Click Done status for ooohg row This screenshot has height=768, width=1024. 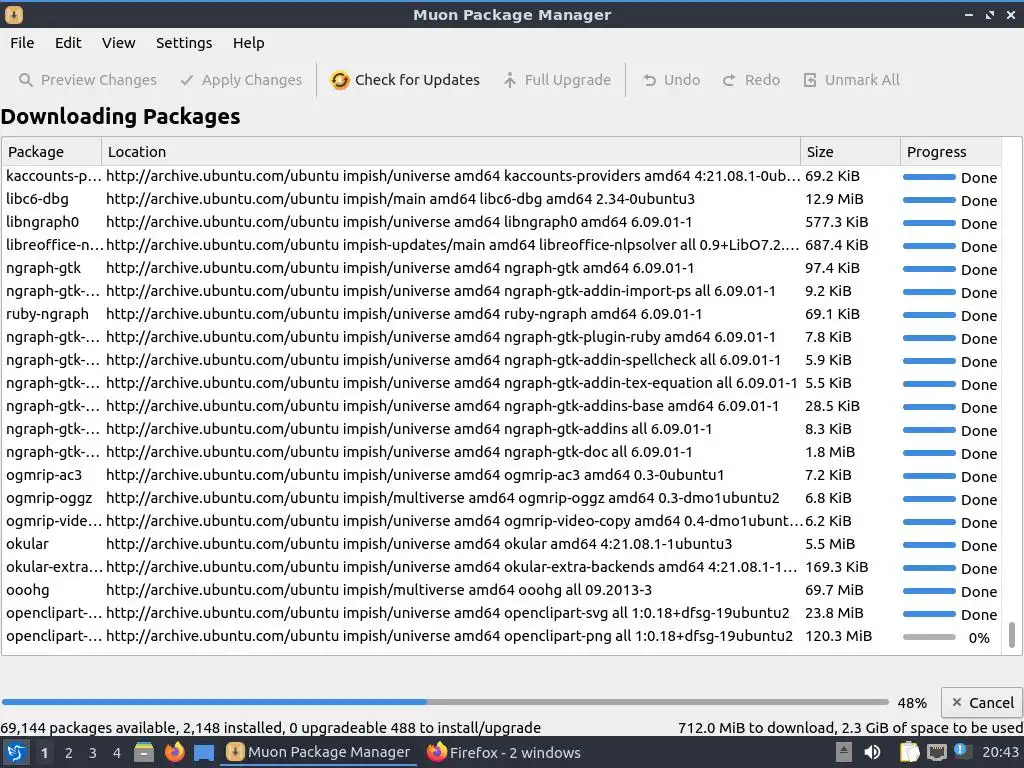979,592
